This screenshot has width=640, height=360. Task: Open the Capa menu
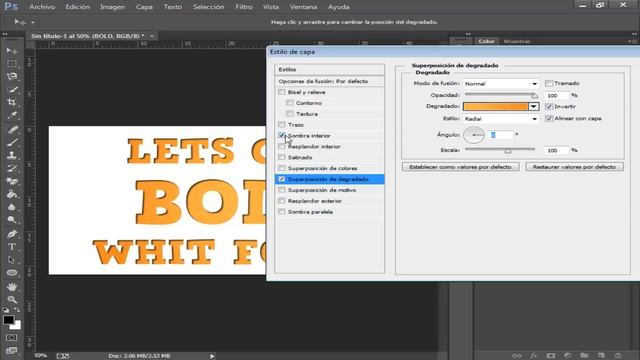(x=144, y=7)
